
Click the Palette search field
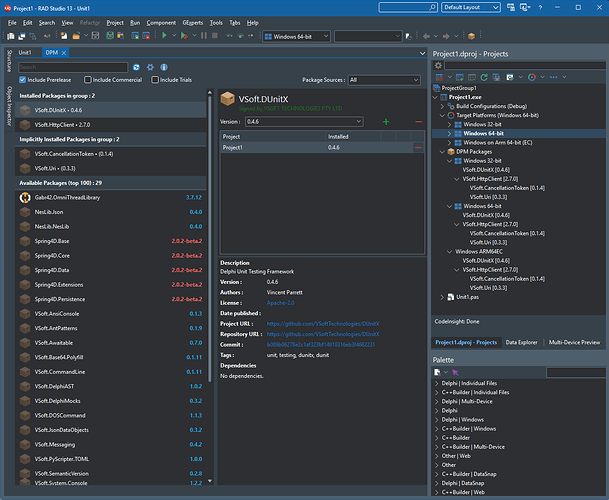[576, 373]
